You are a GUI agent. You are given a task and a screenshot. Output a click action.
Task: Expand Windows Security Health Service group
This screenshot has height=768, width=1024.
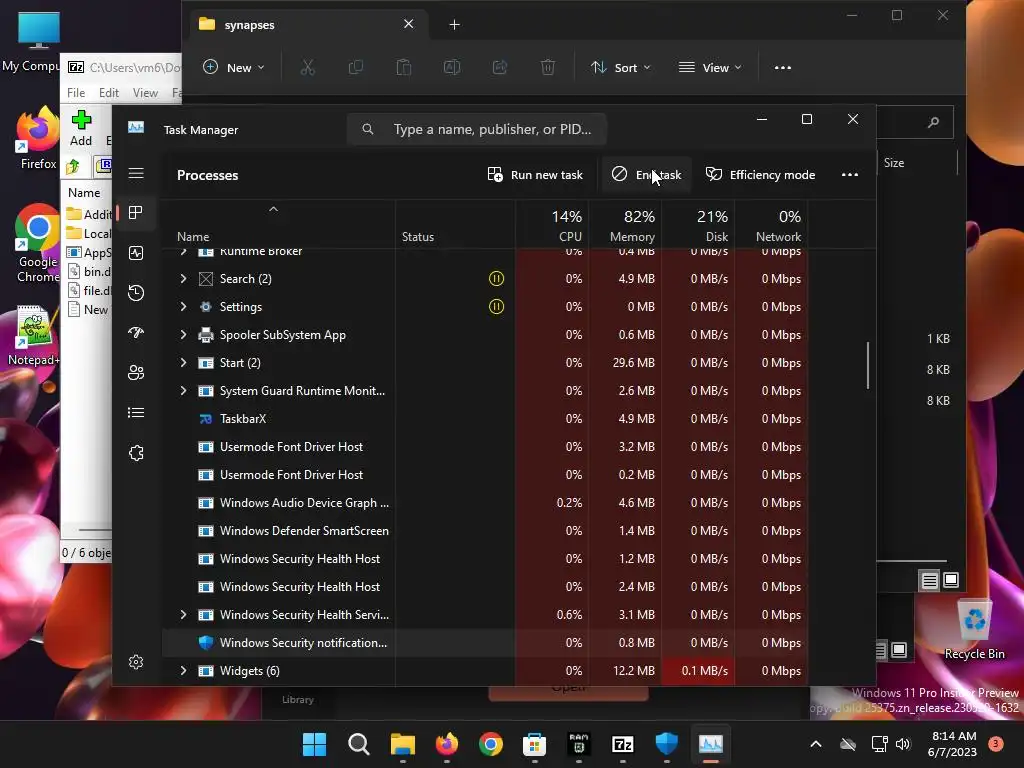[184, 615]
